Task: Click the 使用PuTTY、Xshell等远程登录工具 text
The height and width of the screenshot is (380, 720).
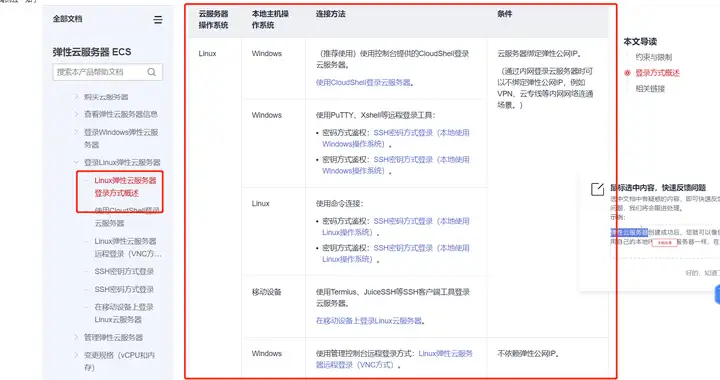Action: tap(375, 115)
